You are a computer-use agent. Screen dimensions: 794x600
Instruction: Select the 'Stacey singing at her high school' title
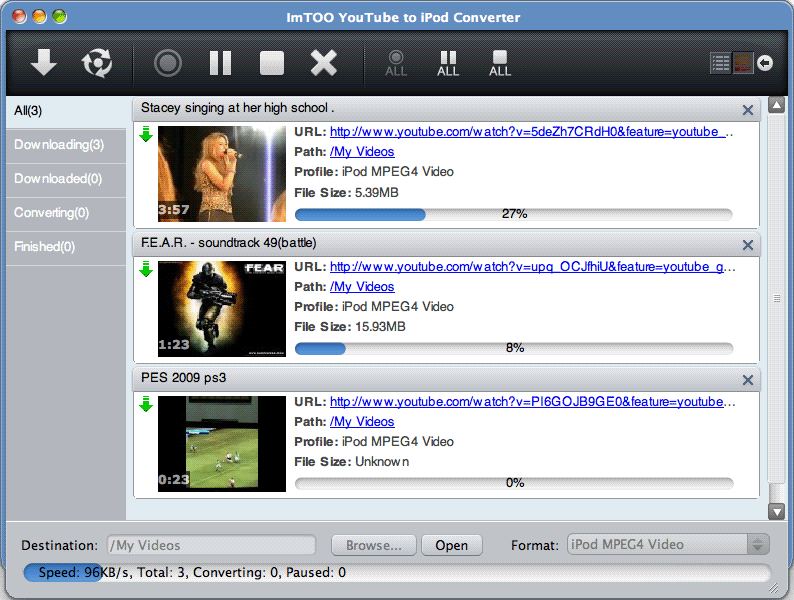pyautogui.click(x=237, y=108)
